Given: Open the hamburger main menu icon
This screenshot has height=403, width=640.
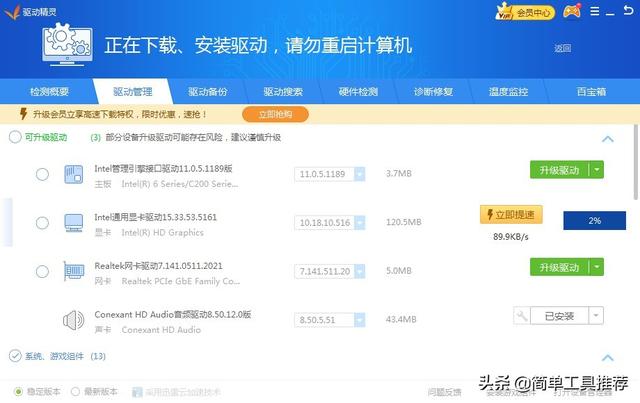Looking at the screenshot, I should (595, 11).
